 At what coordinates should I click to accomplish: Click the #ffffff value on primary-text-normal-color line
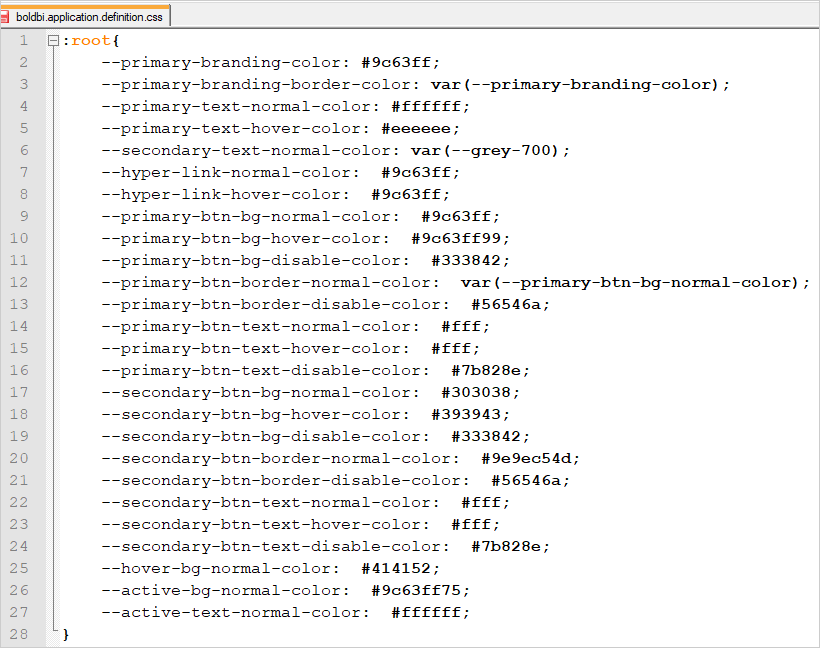430,107
